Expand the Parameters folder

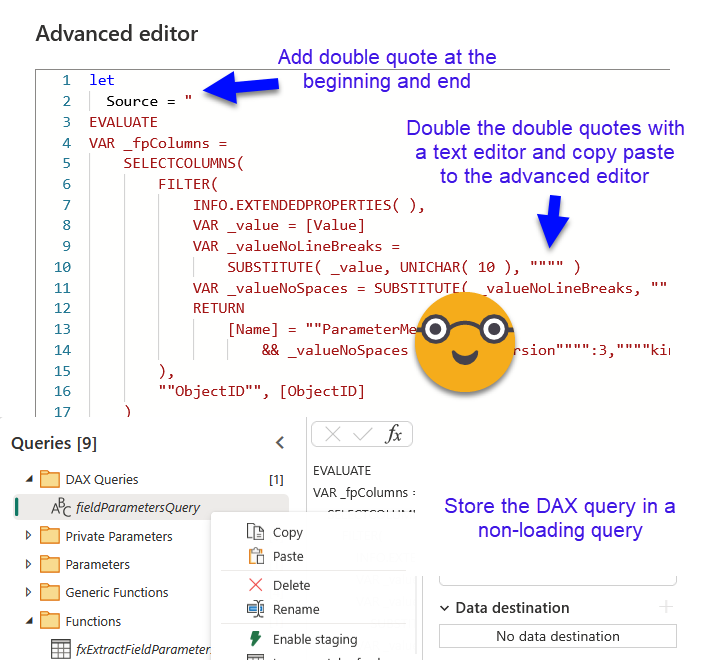pos(28,564)
